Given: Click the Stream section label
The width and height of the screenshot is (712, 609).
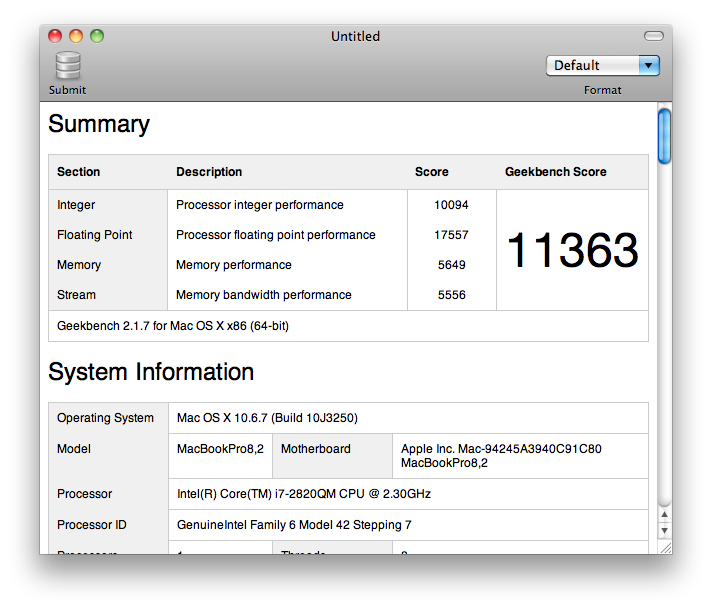Looking at the screenshot, I should click(76, 295).
